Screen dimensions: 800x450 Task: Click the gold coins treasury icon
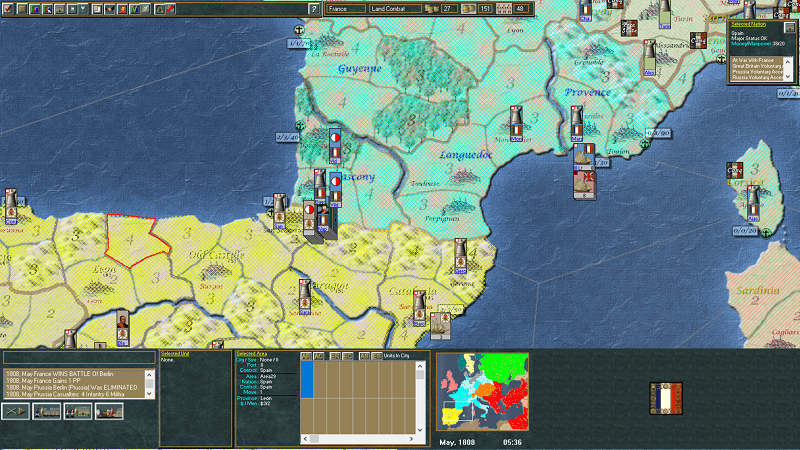432,9
